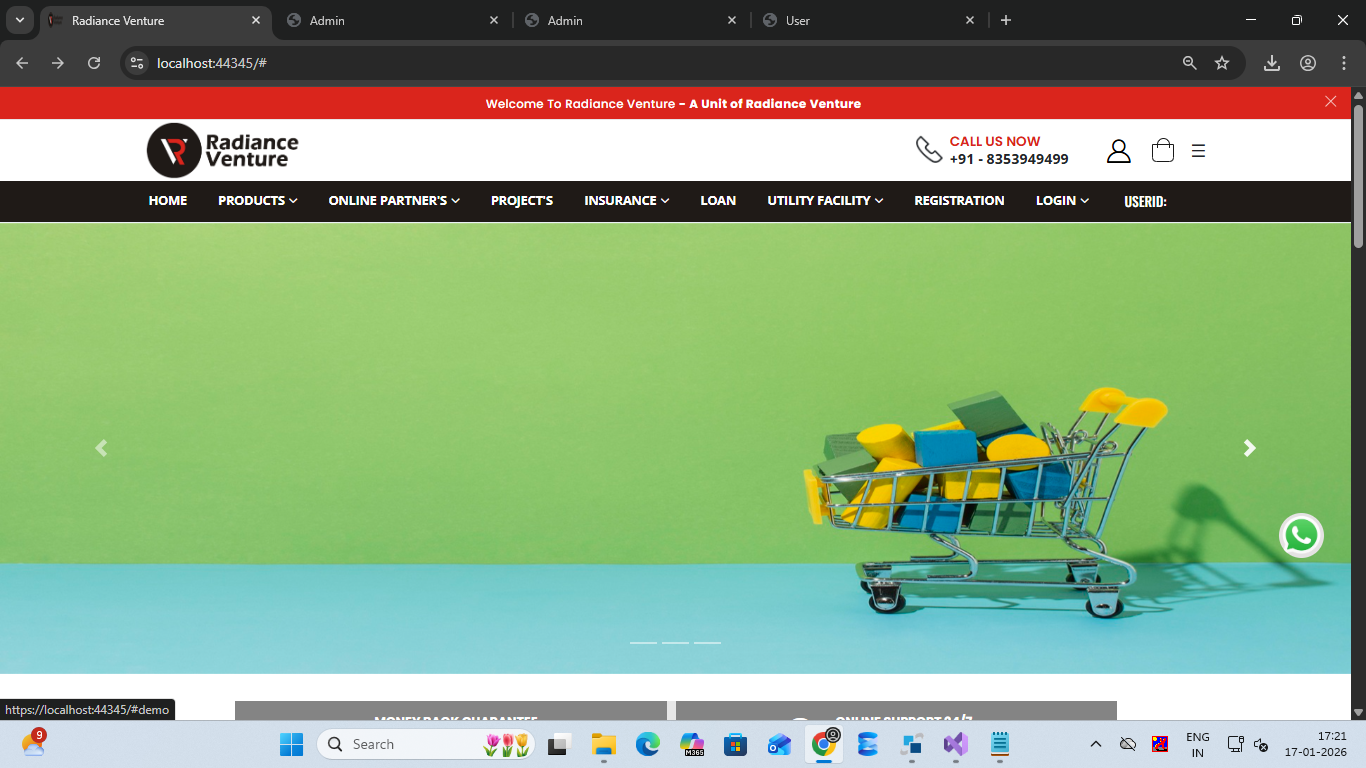Screen dimensions: 1366x768
Task: Open the Registration page link
Action: [959, 201]
